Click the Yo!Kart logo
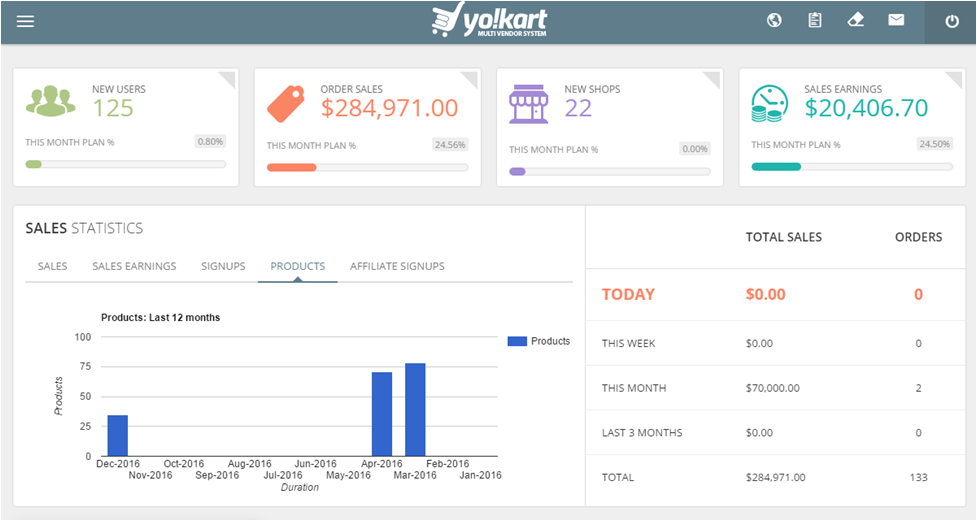 tap(489, 21)
